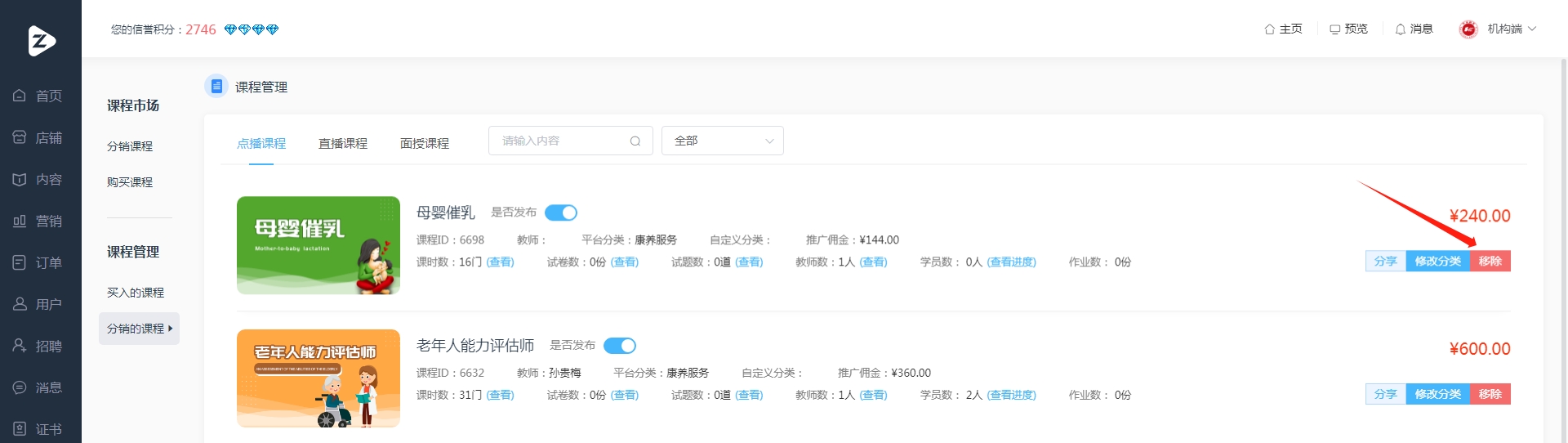Go to 主页 via the top home icon
The width and height of the screenshot is (1568, 443).
pos(1283,29)
